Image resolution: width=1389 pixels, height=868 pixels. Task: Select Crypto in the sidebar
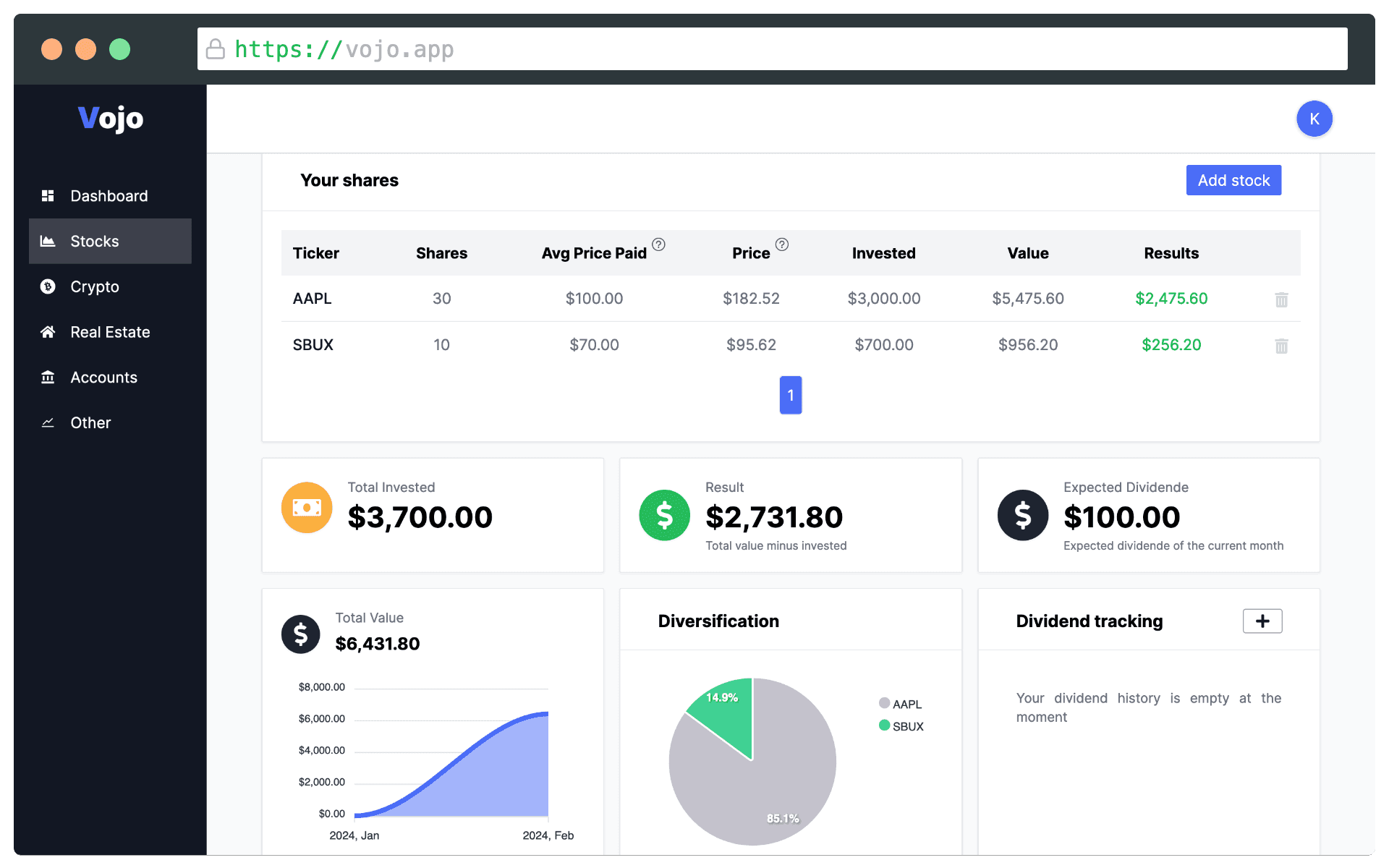[94, 286]
